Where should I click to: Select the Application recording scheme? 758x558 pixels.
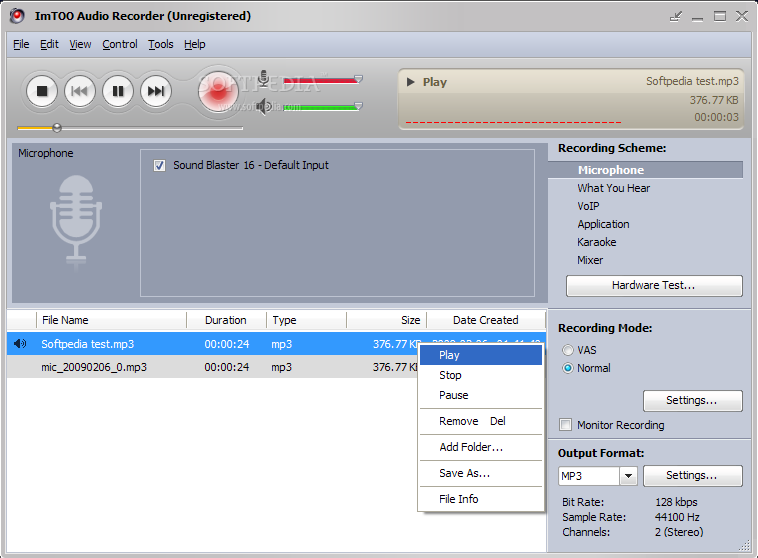(x=603, y=224)
